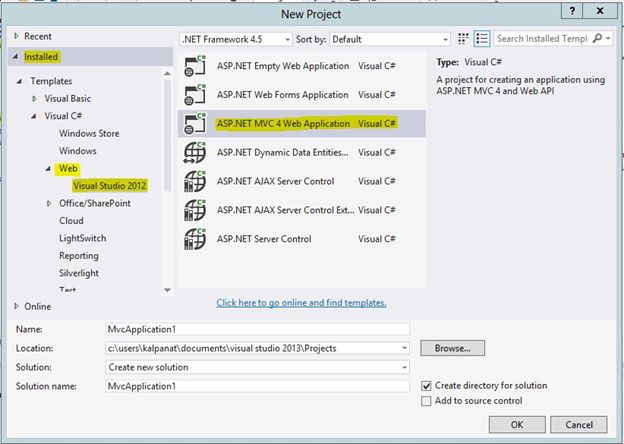624x444 pixels.
Task: Open the .NET Framework 4.5 version dropdown
Action: (236, 39)
